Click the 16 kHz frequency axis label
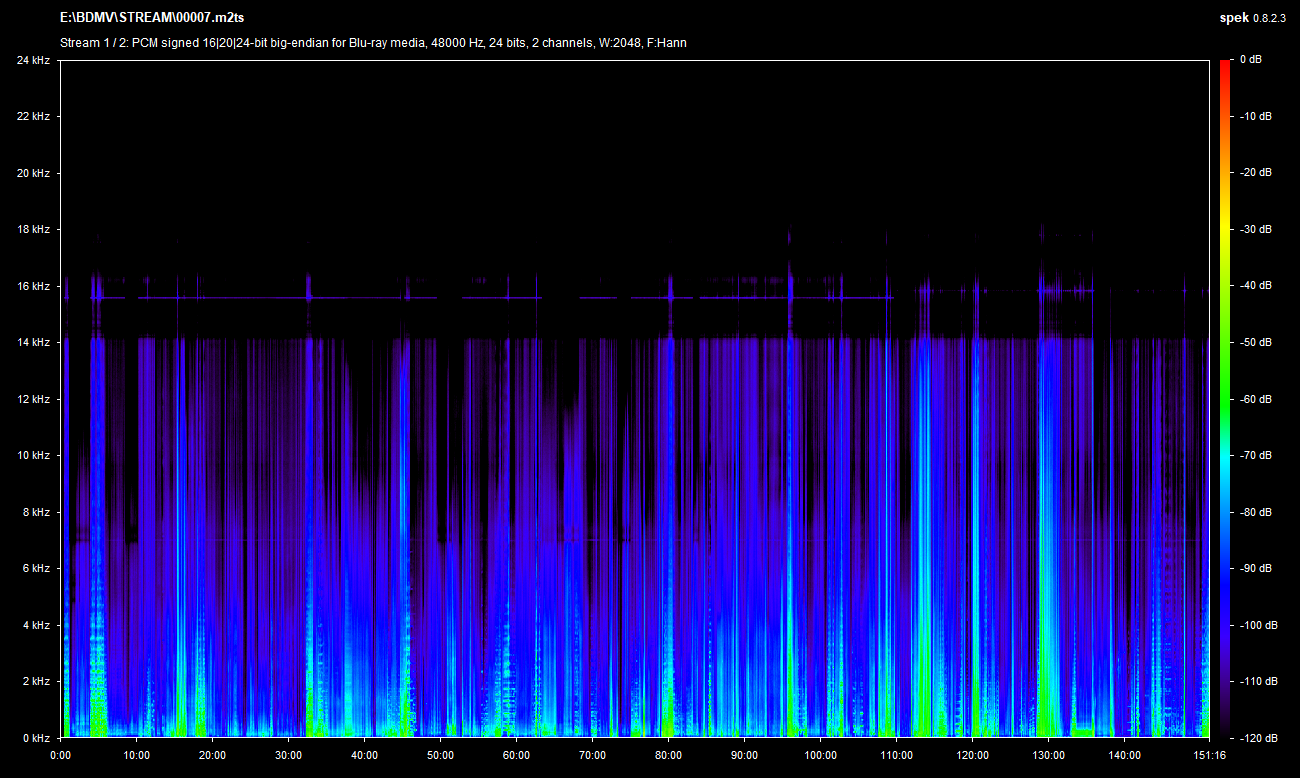The height and width of the screenshot is (778, 1300). (x=33, y=286)
